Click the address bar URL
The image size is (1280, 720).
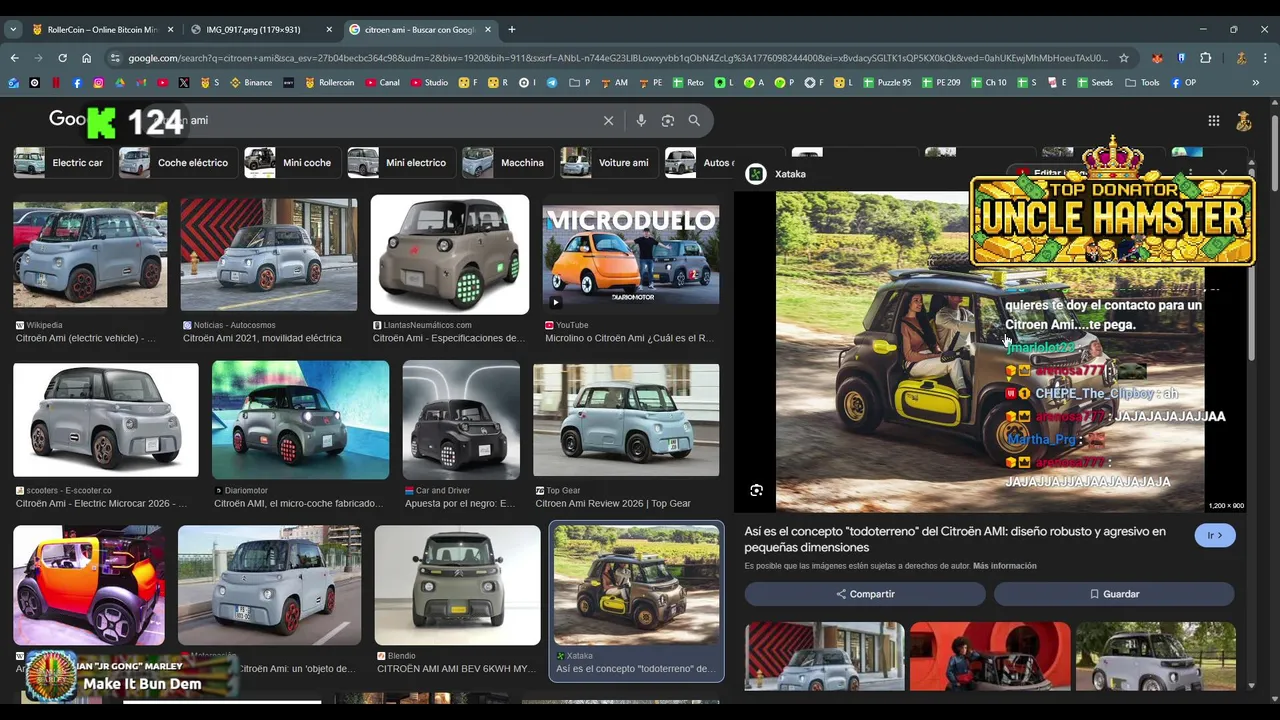[x=617, y=58]
